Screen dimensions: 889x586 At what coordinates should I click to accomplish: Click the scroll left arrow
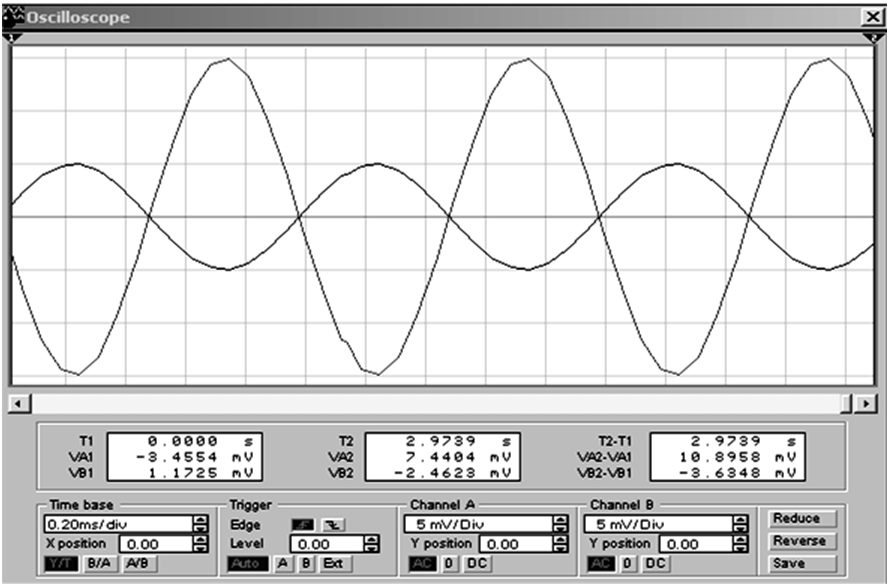(19, 404)
